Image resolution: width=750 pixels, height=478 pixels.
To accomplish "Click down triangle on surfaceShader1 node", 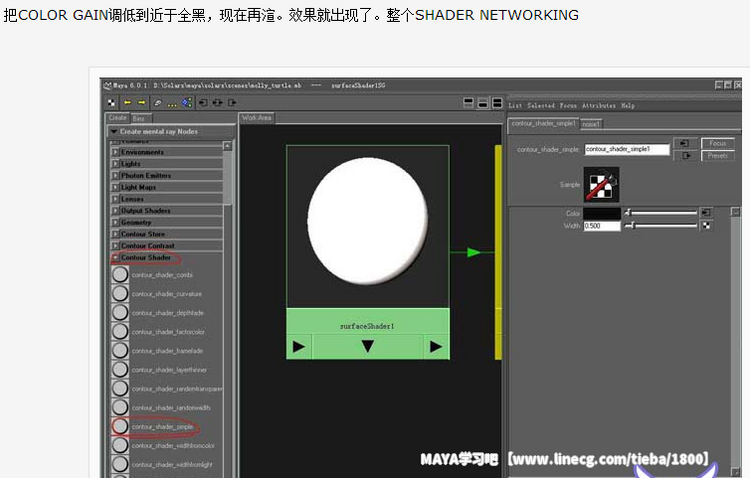I will coord(367,346).
